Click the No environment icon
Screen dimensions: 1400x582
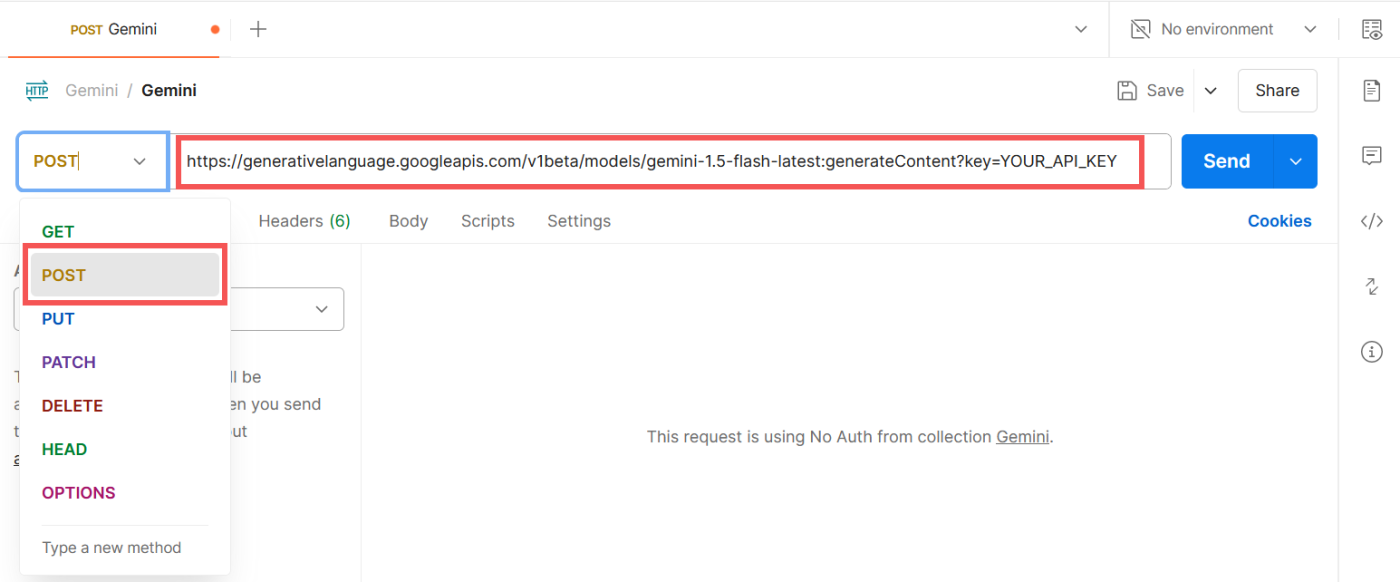pyautogui.click(x=1140, y=29)
